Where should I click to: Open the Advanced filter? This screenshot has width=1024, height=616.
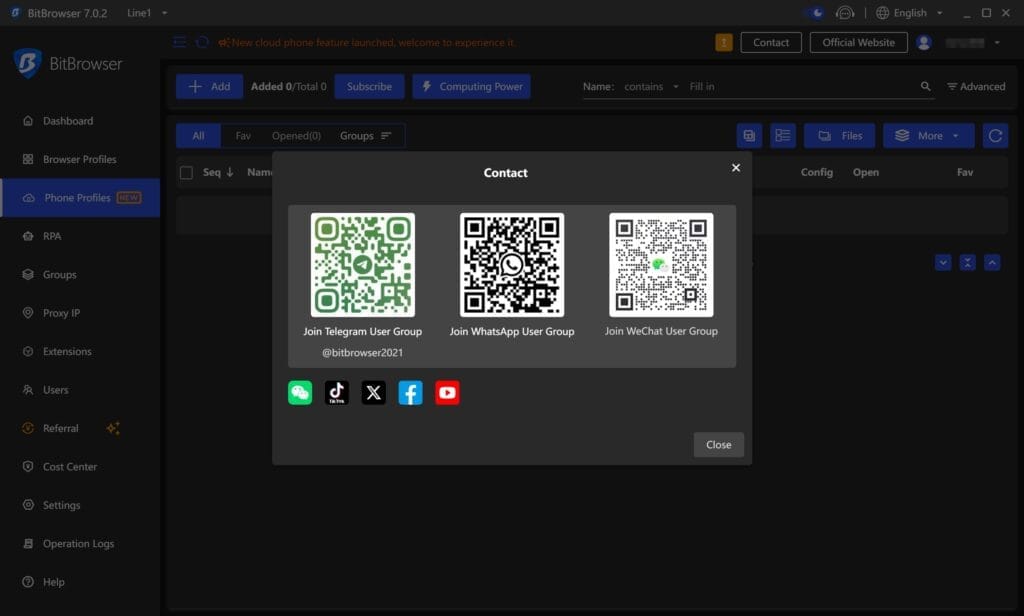coord(976,86)
